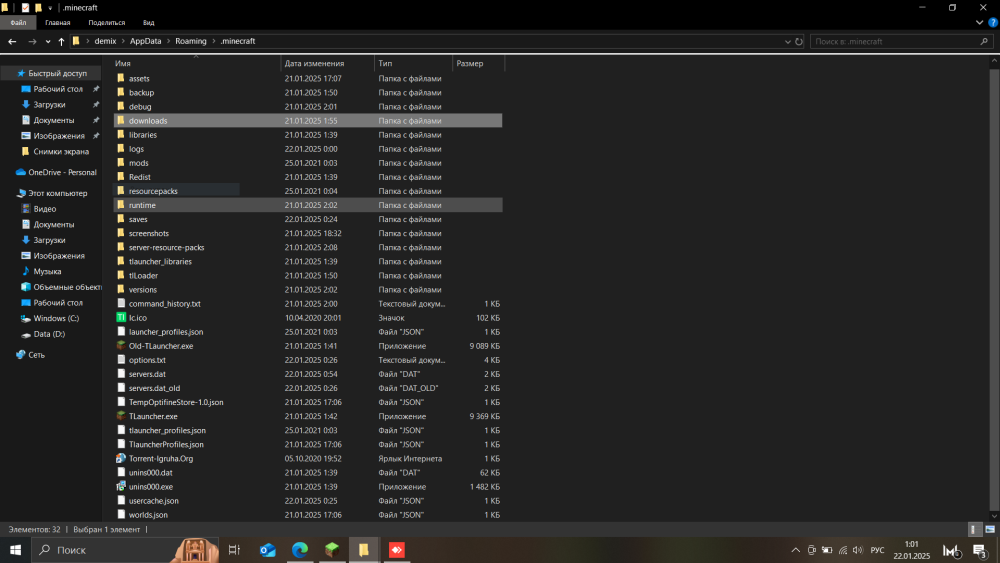Open the Поделиться ribbon tab
The image size is (1000, 563).
(107, 22)
